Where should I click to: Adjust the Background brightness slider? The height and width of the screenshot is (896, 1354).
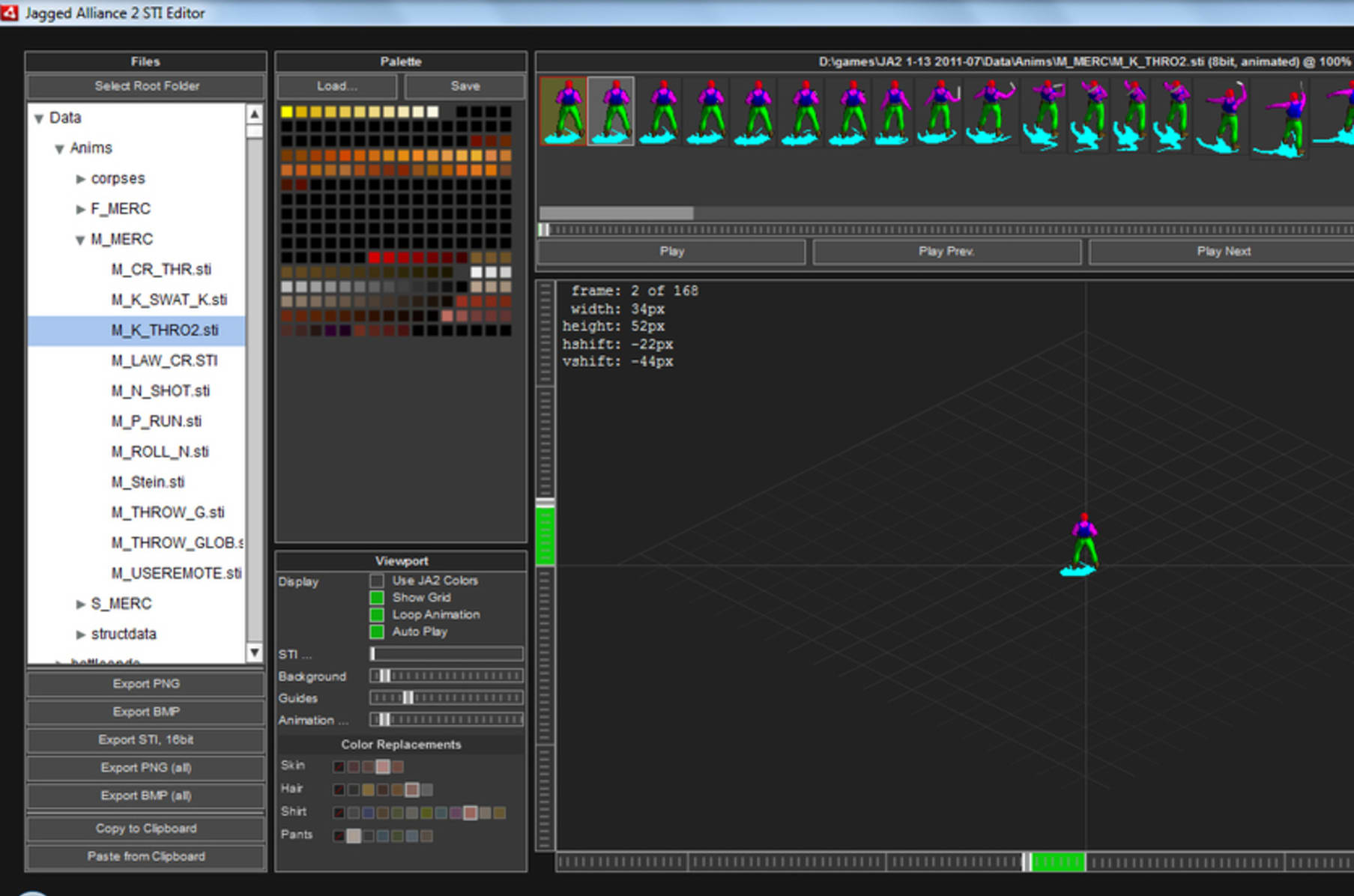[447, 676]
